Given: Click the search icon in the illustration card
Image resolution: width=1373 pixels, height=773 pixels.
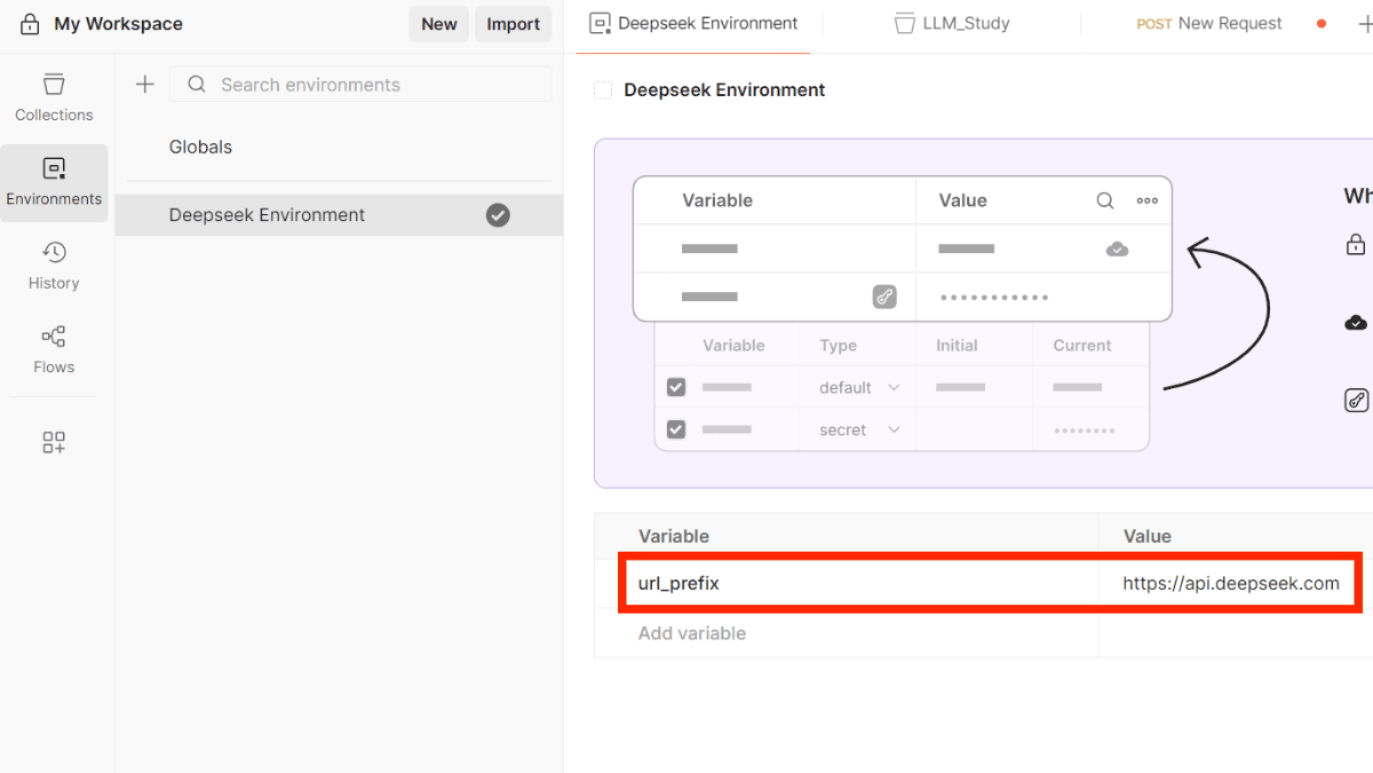Looking at the screenshot, I should coord(1105,200).
